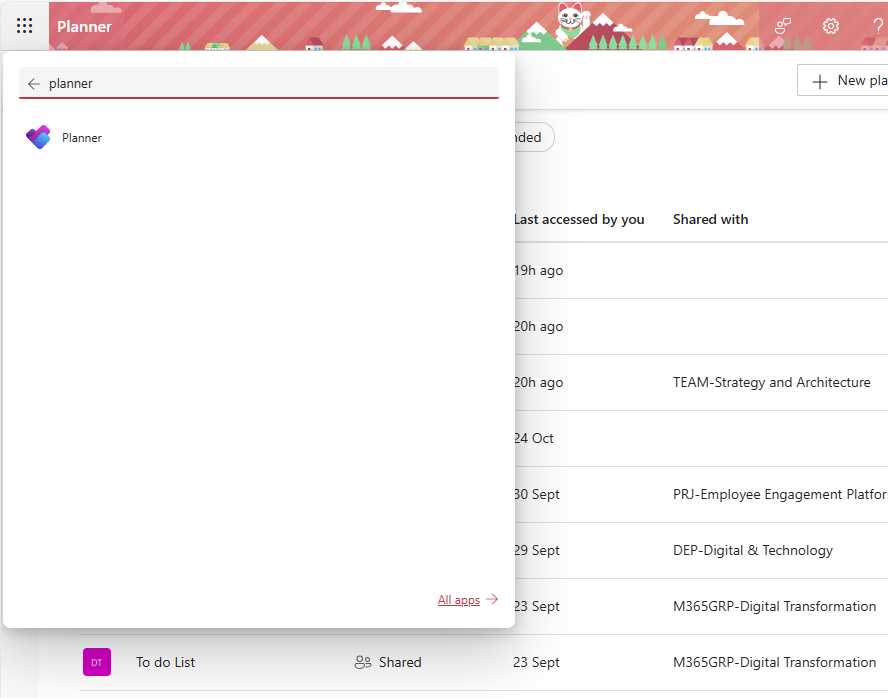Select the 29 Sept date cell
This screenshot has height=698, width=888.
[536, 550]
